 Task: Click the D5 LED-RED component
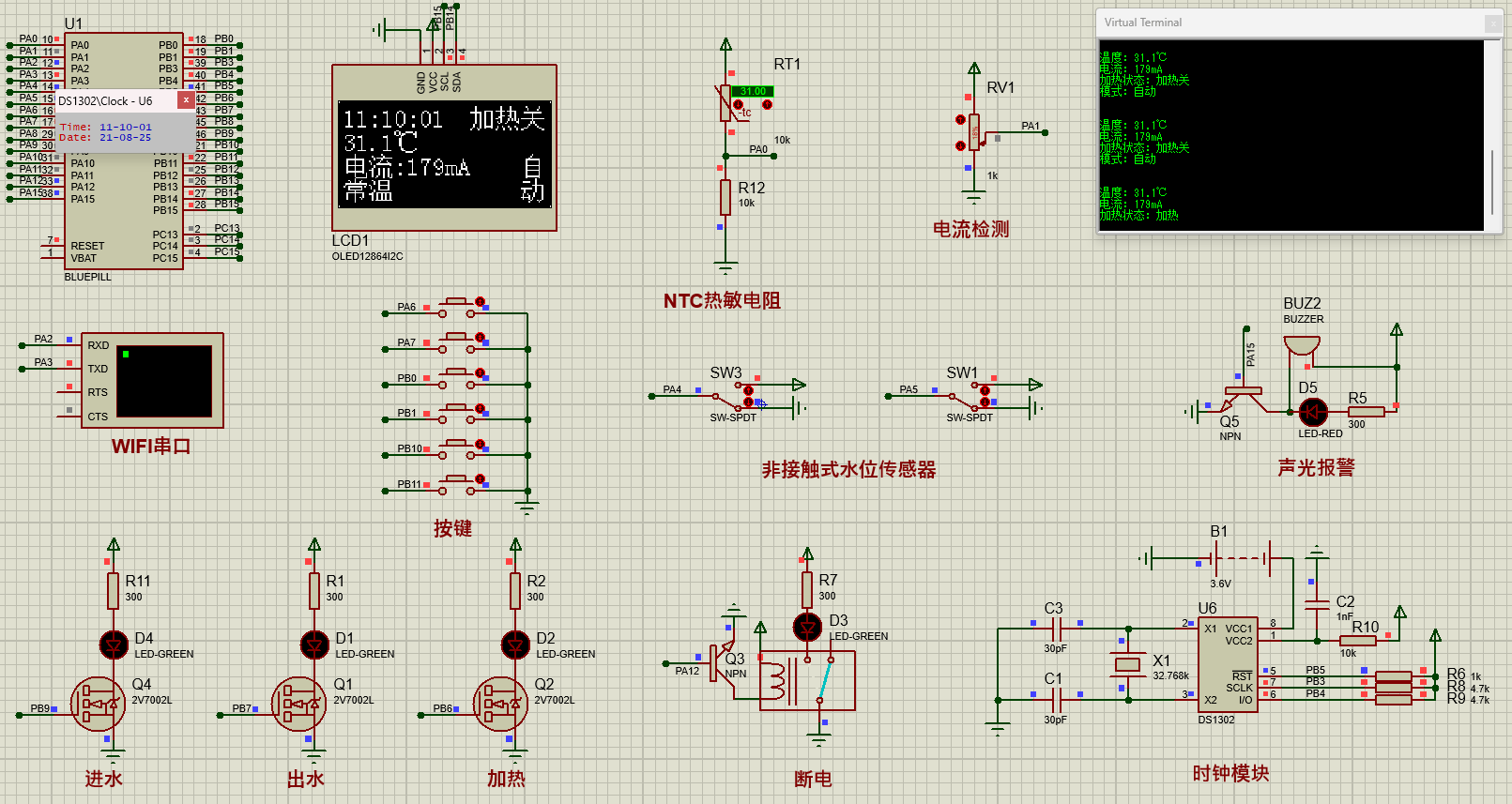click(x=1312, y=411)
